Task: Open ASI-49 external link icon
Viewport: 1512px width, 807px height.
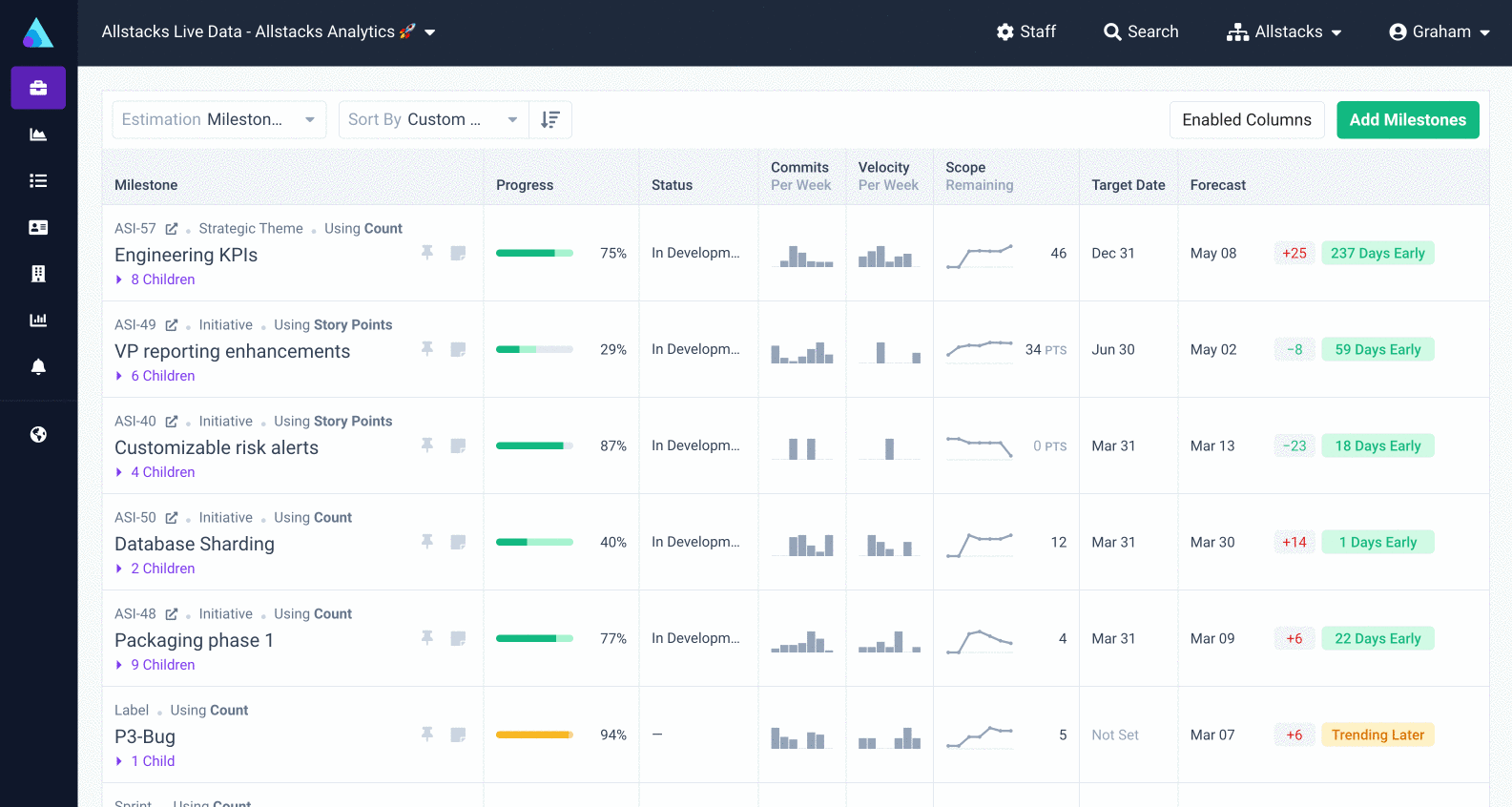Action: tap(172, 325)
